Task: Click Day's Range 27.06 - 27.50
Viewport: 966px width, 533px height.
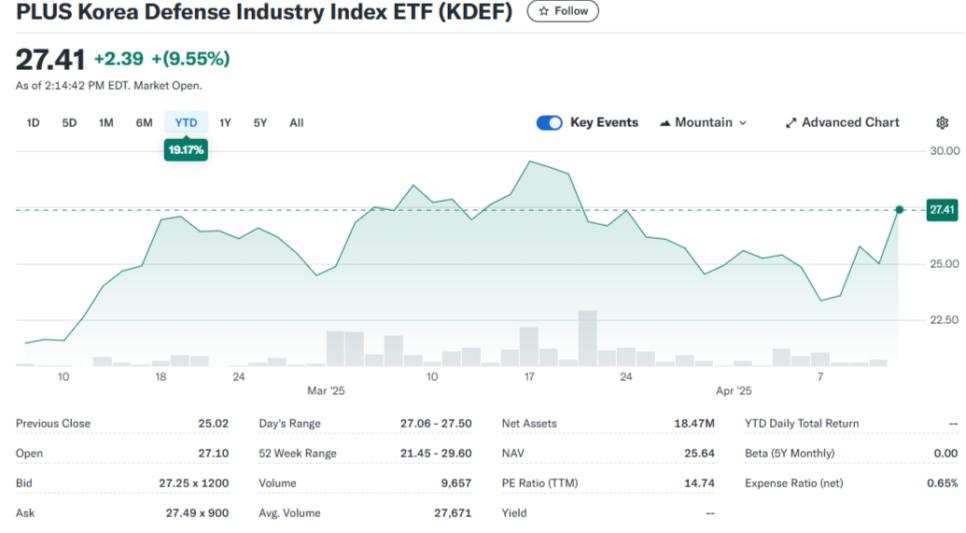Action: click(436, 423)
